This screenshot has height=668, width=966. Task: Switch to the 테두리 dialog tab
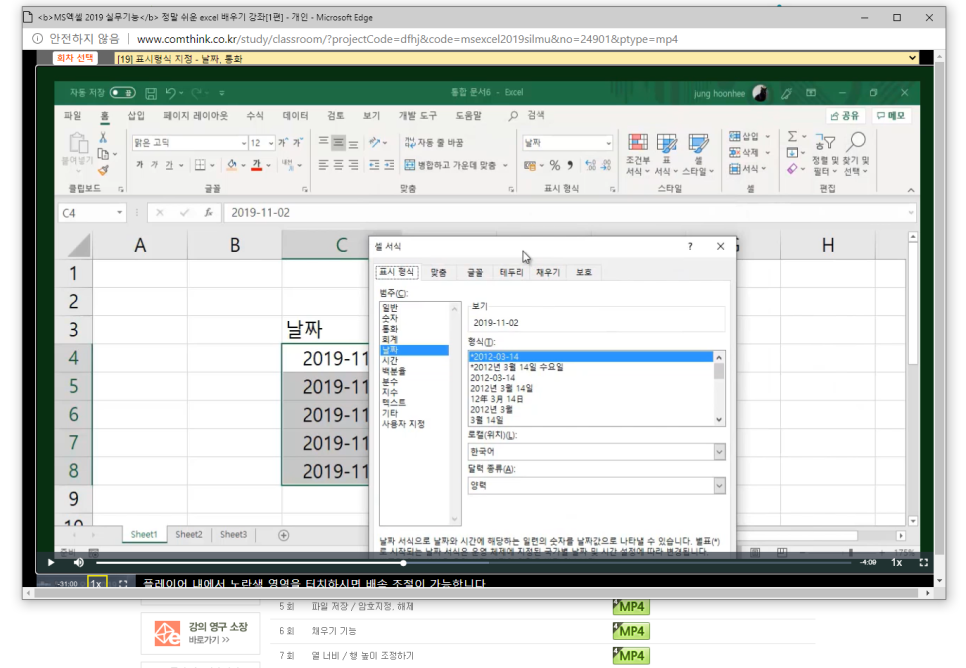[511, 272]
